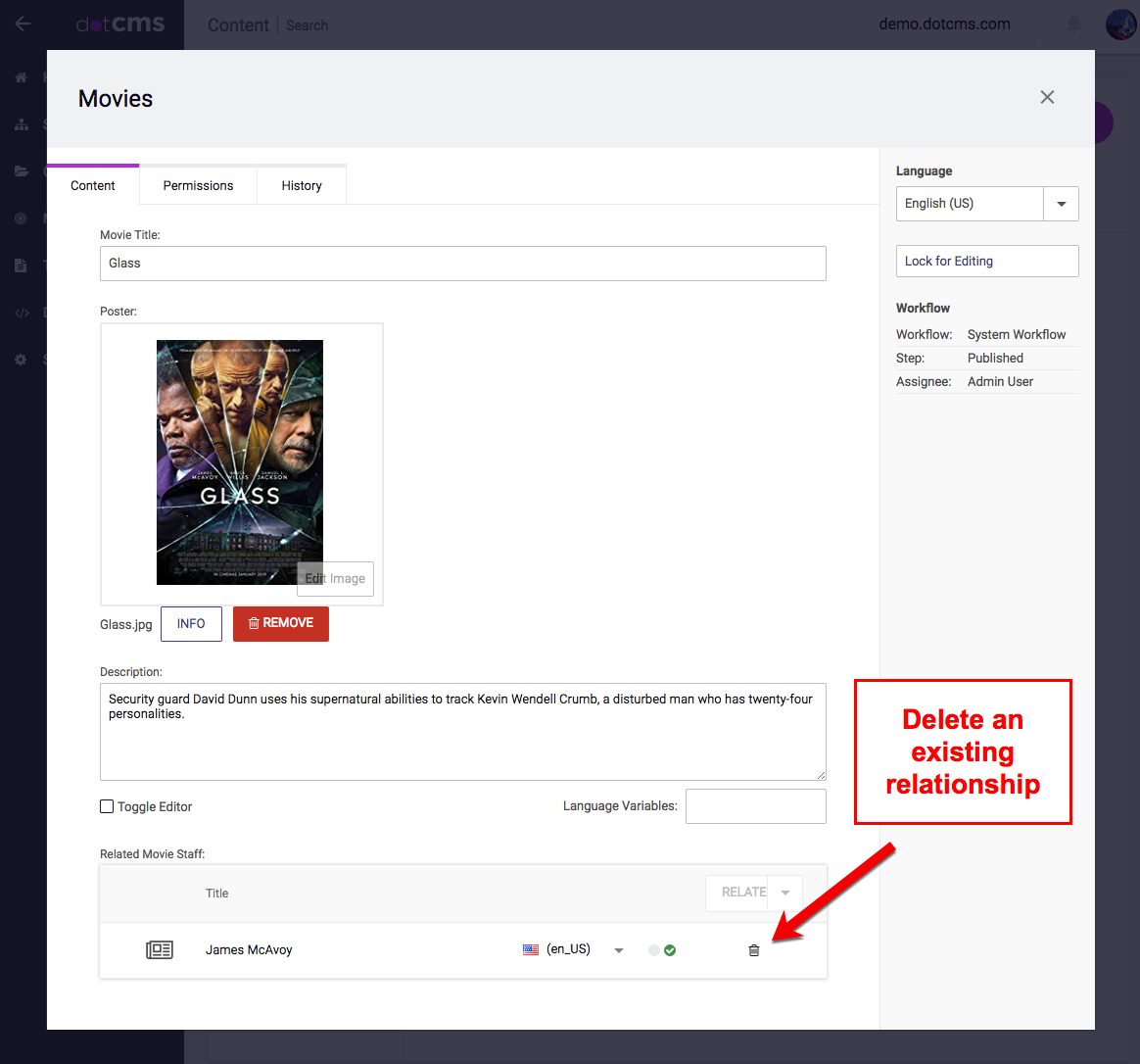
Task: Switch to the Permissions tab
Action: pos(198,185)
